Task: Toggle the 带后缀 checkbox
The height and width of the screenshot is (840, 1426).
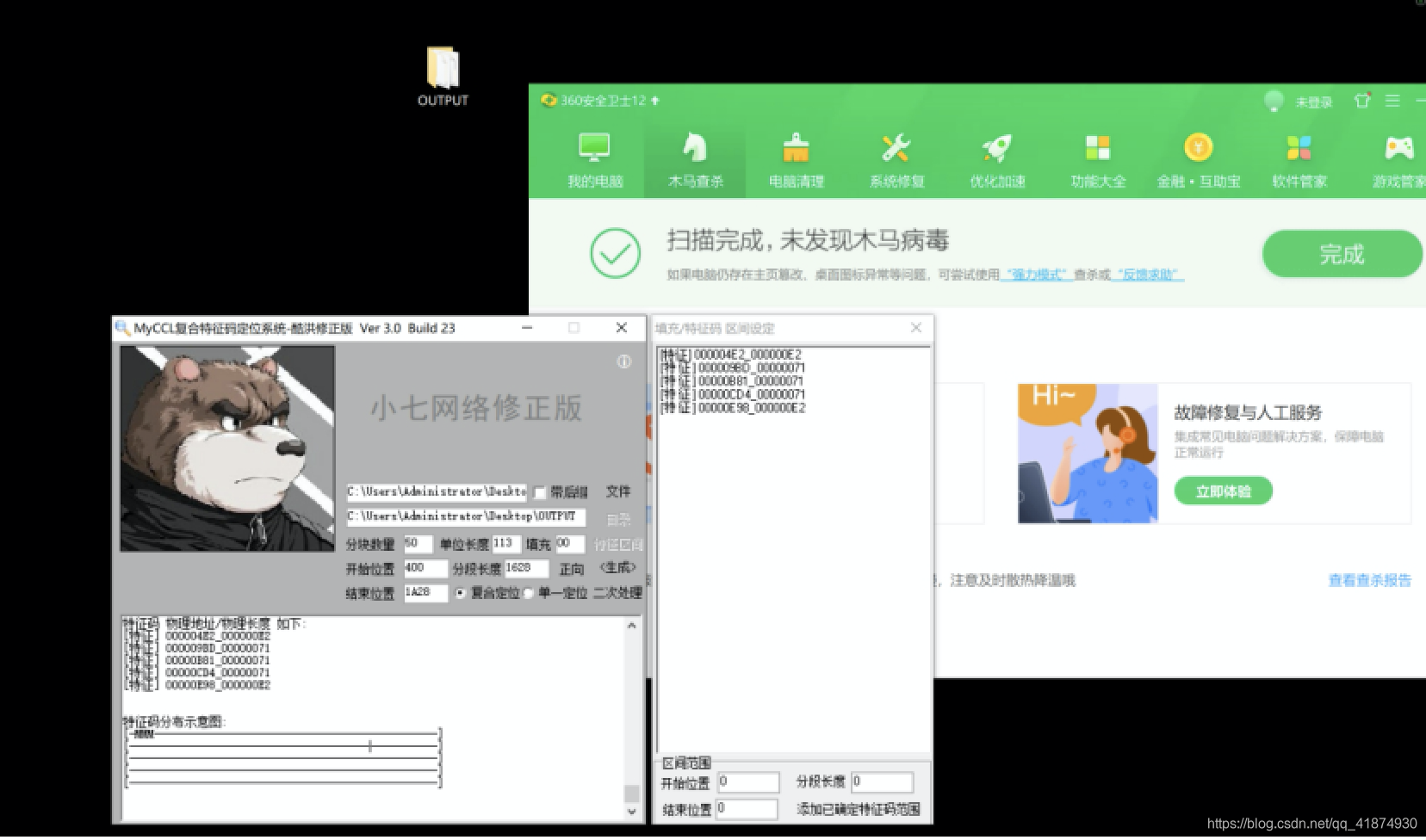Action: (x=540, y=492)
